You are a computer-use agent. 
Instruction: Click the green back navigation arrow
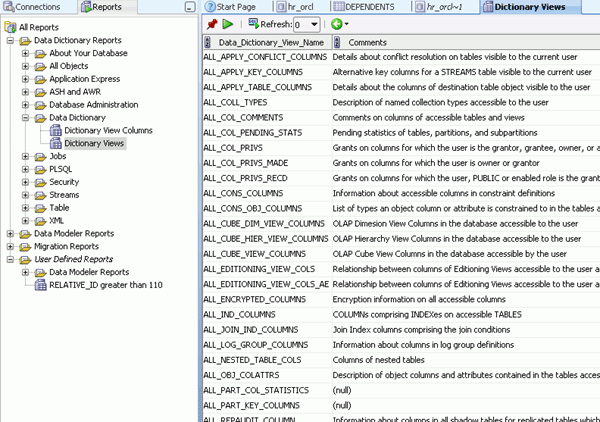pyautogui.click(x=336, y=24)
